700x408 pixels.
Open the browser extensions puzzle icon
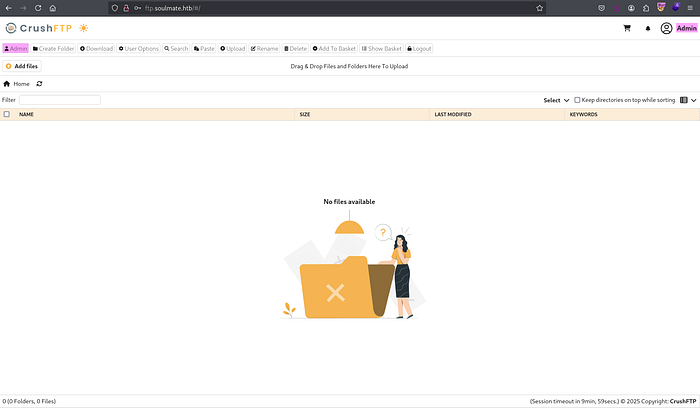[646, 8]
